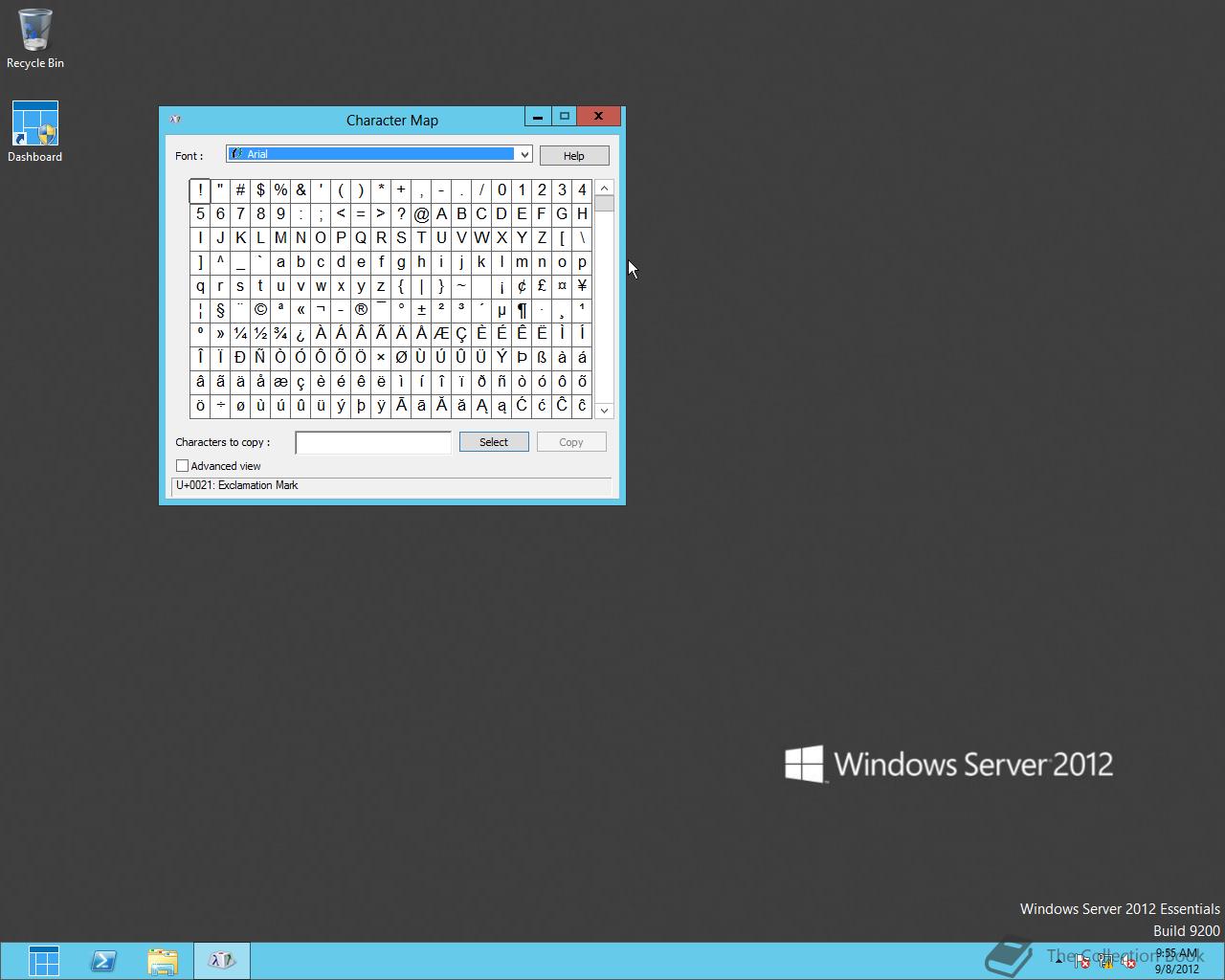Pick the percent sign % cell

point(280,190)
